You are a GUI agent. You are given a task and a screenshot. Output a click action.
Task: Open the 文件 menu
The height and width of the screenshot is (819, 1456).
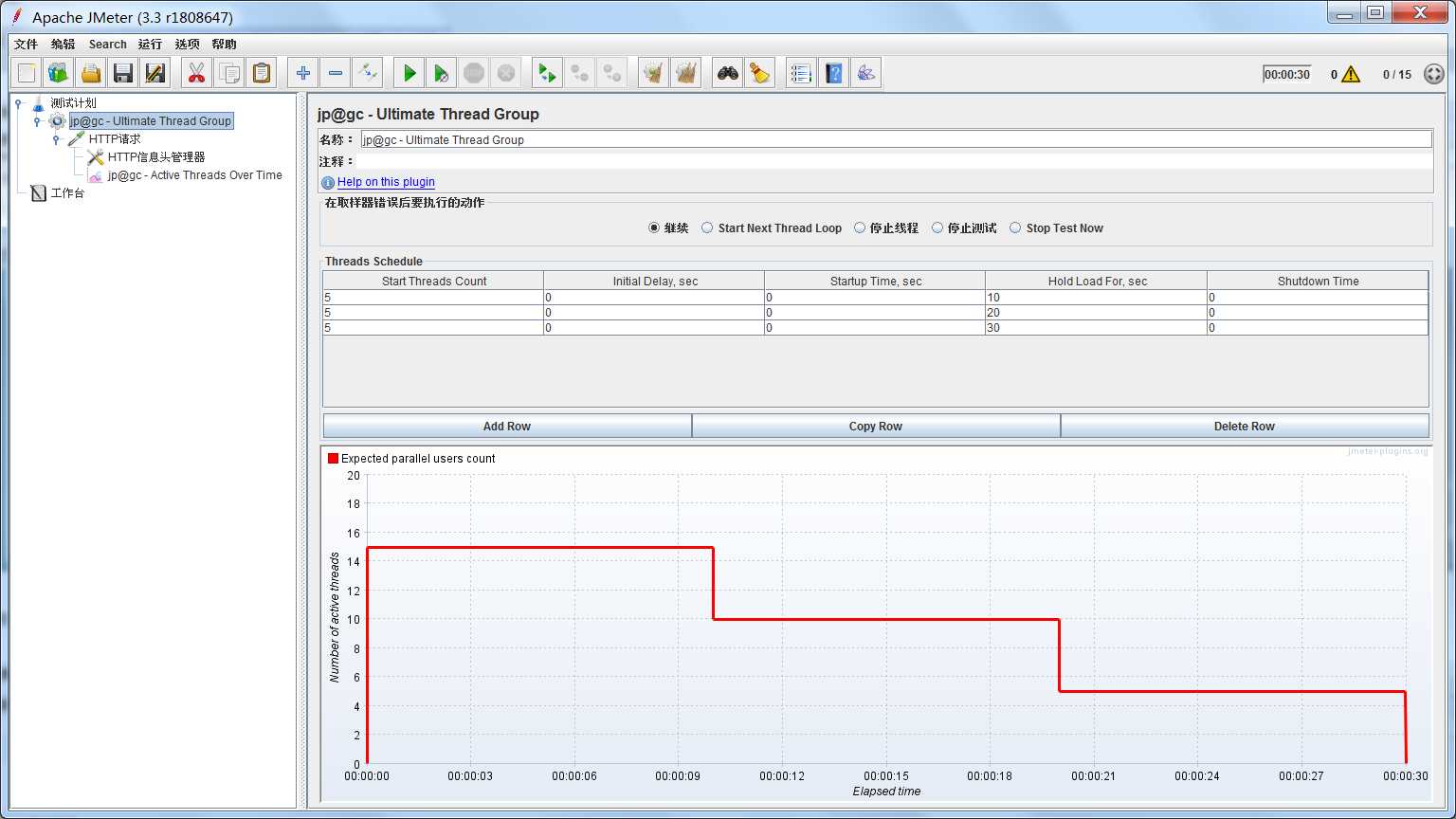tap(27, 45)
